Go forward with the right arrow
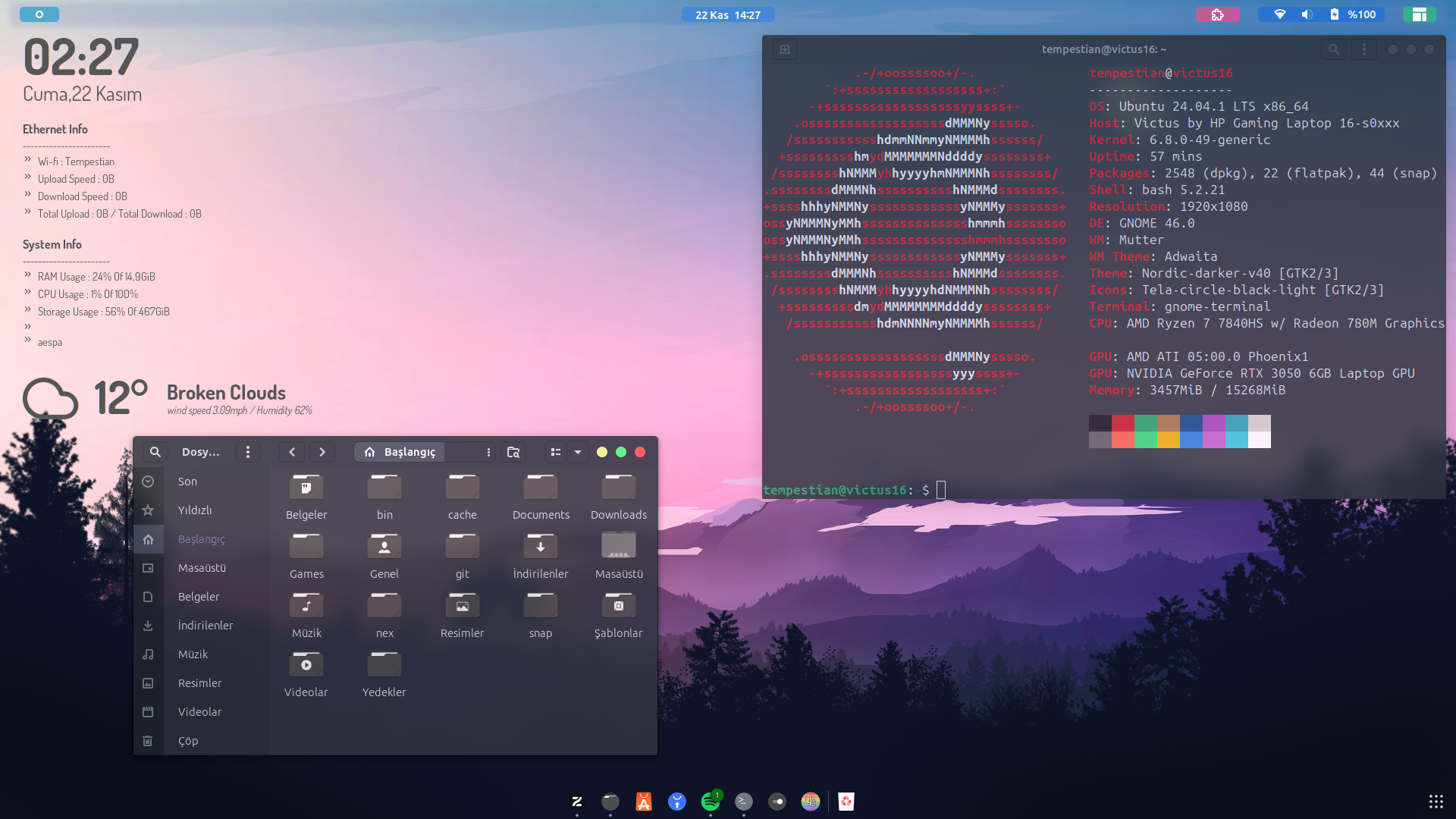The height and width of the screenshot is (819, 1456). 322,452
